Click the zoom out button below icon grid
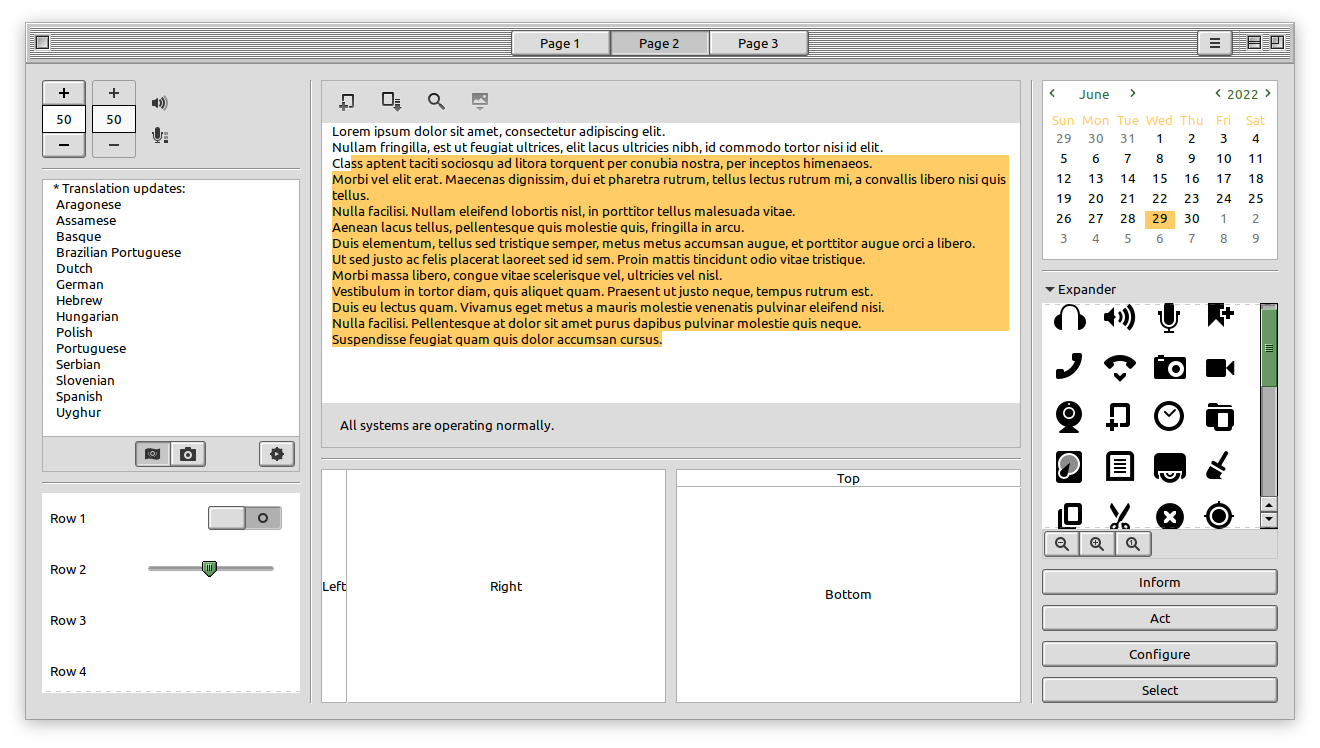 (1062, 544)
